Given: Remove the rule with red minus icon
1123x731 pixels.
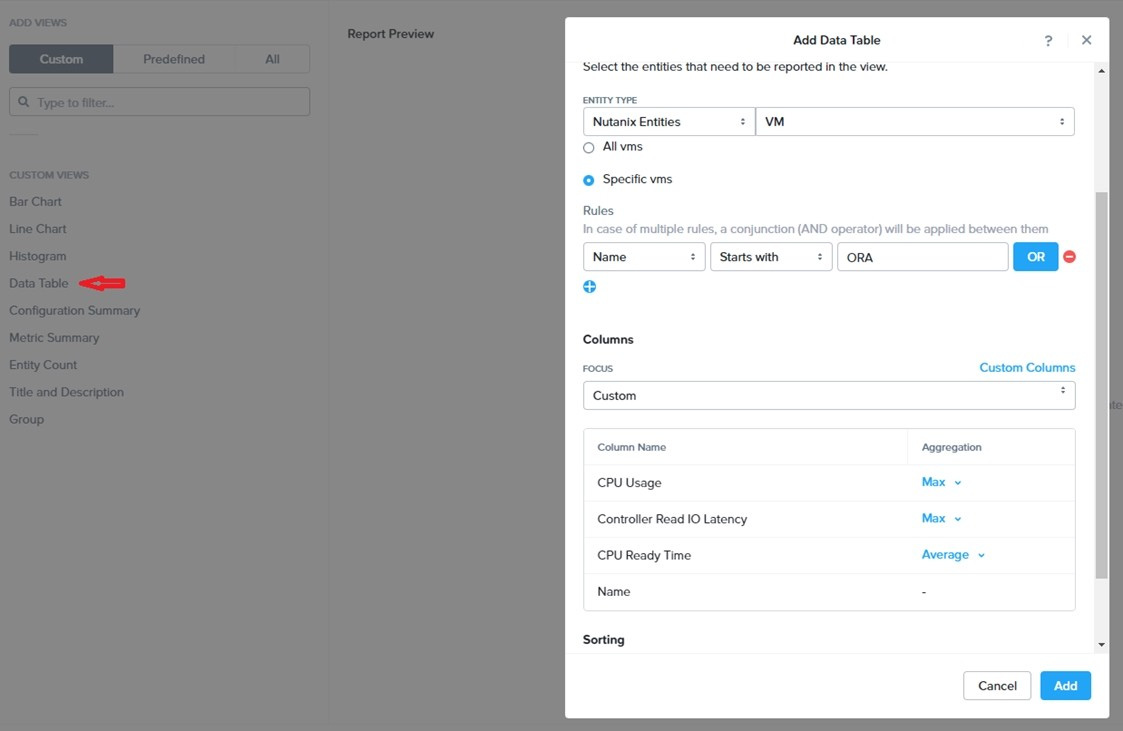Looking at the screenshot, I should [1069, 257].
